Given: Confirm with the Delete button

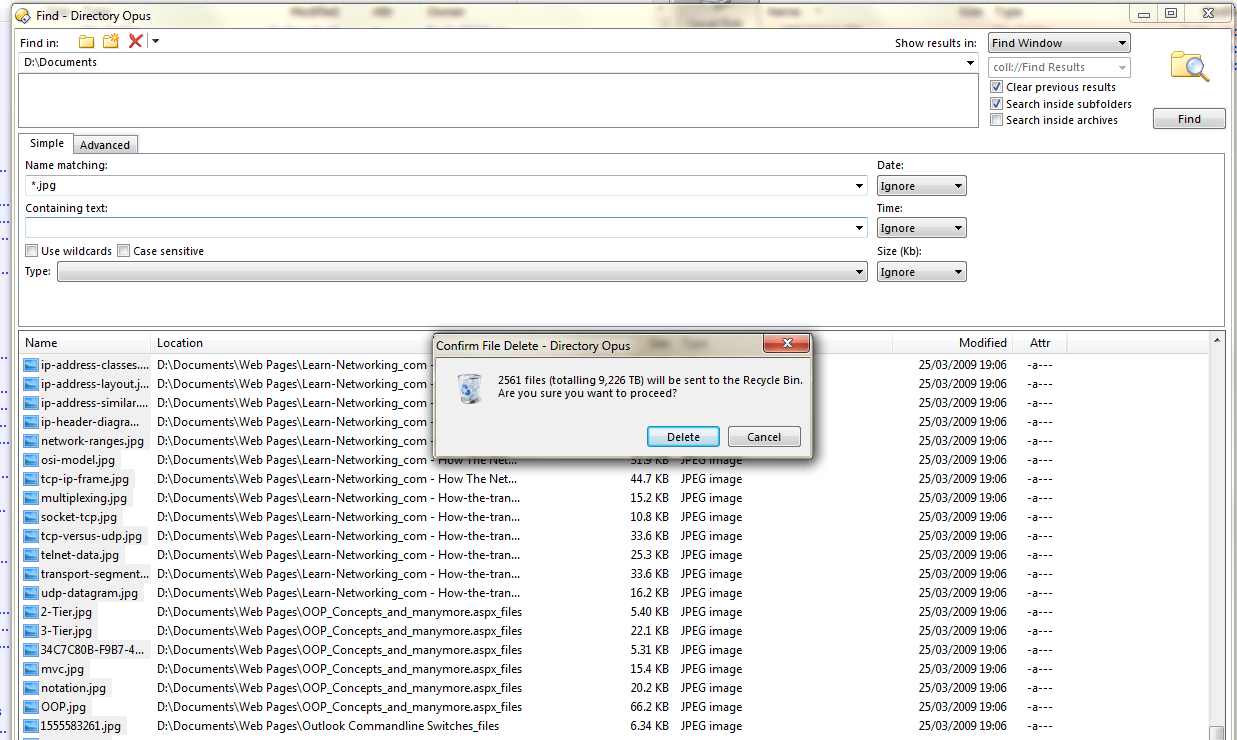Looking at the screenshot, I should click(x=684, y=437).
